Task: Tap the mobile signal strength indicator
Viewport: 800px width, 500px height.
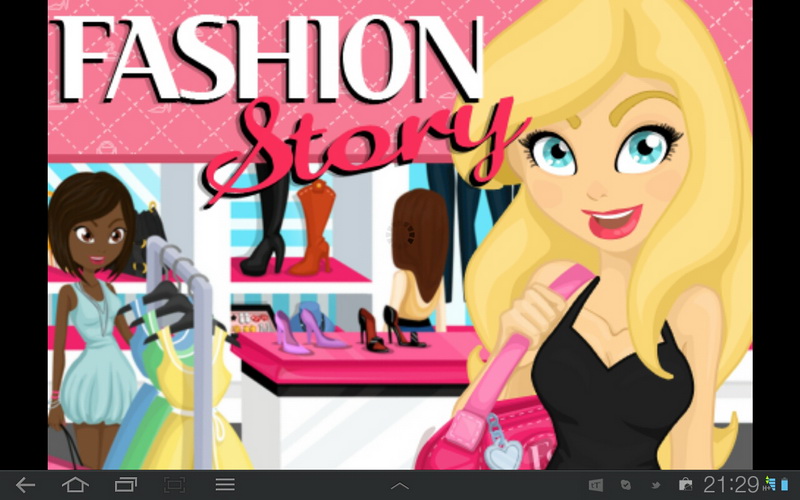Action: [x=770, y=484]
